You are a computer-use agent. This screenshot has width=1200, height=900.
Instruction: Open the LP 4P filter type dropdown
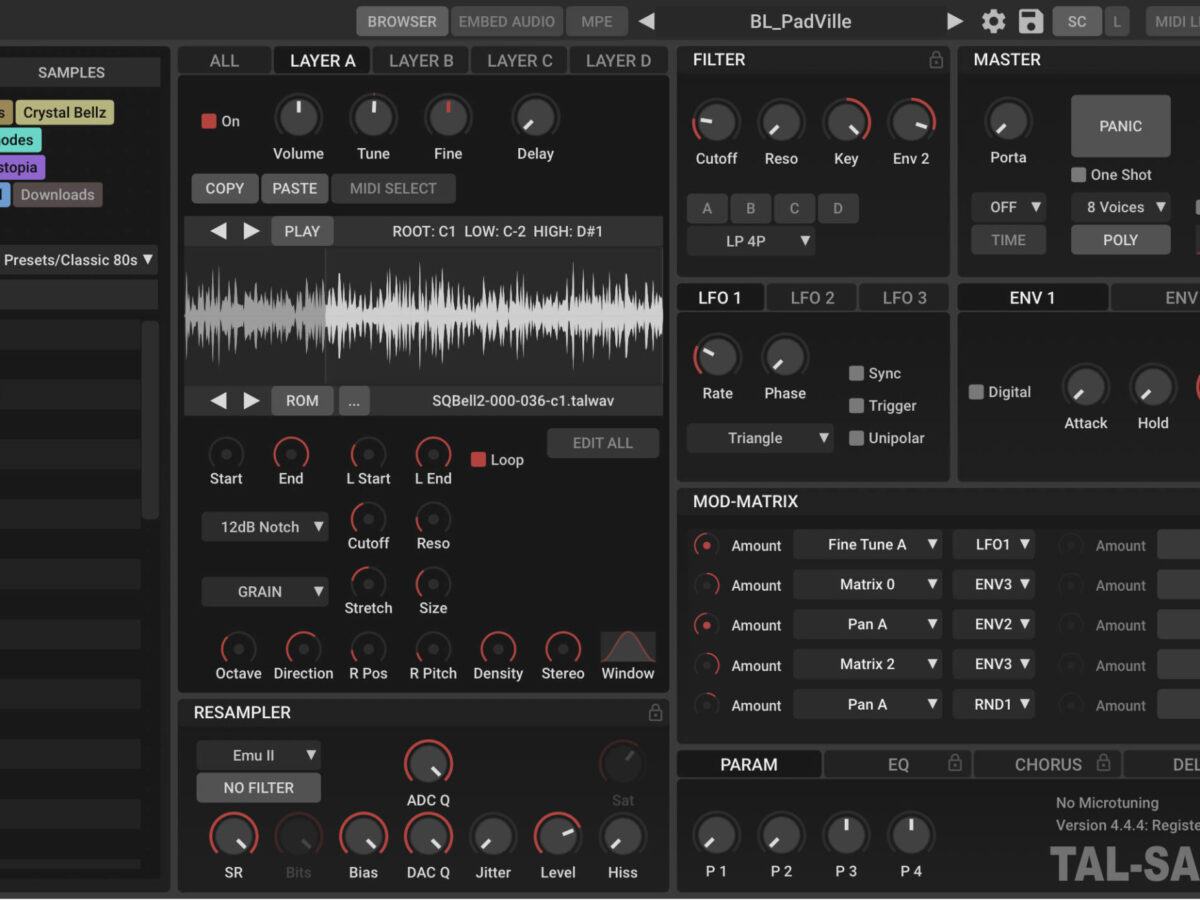pyautogui.click(x=750, y=241)
